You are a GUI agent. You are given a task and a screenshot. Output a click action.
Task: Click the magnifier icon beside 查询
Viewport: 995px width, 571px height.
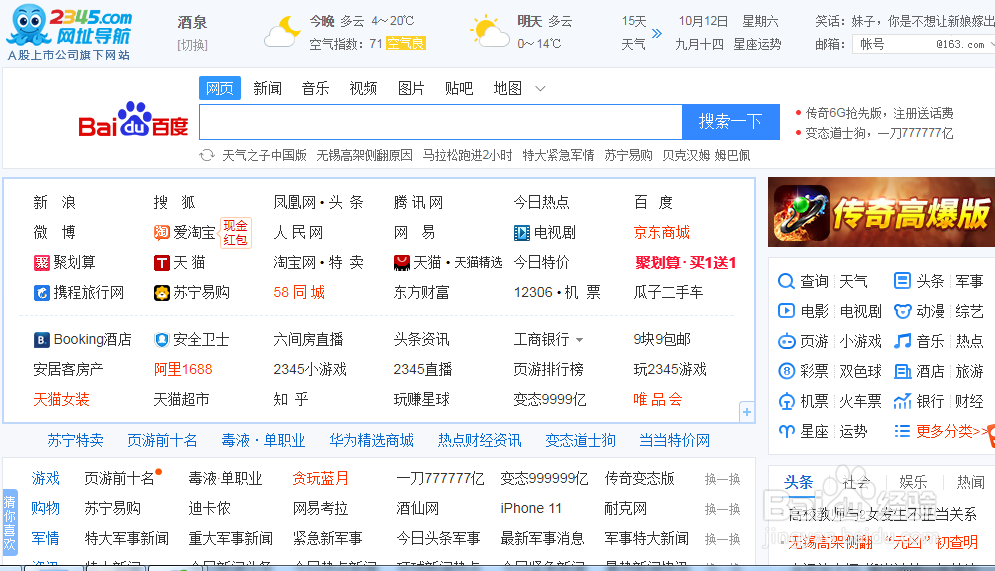[786, 281]
